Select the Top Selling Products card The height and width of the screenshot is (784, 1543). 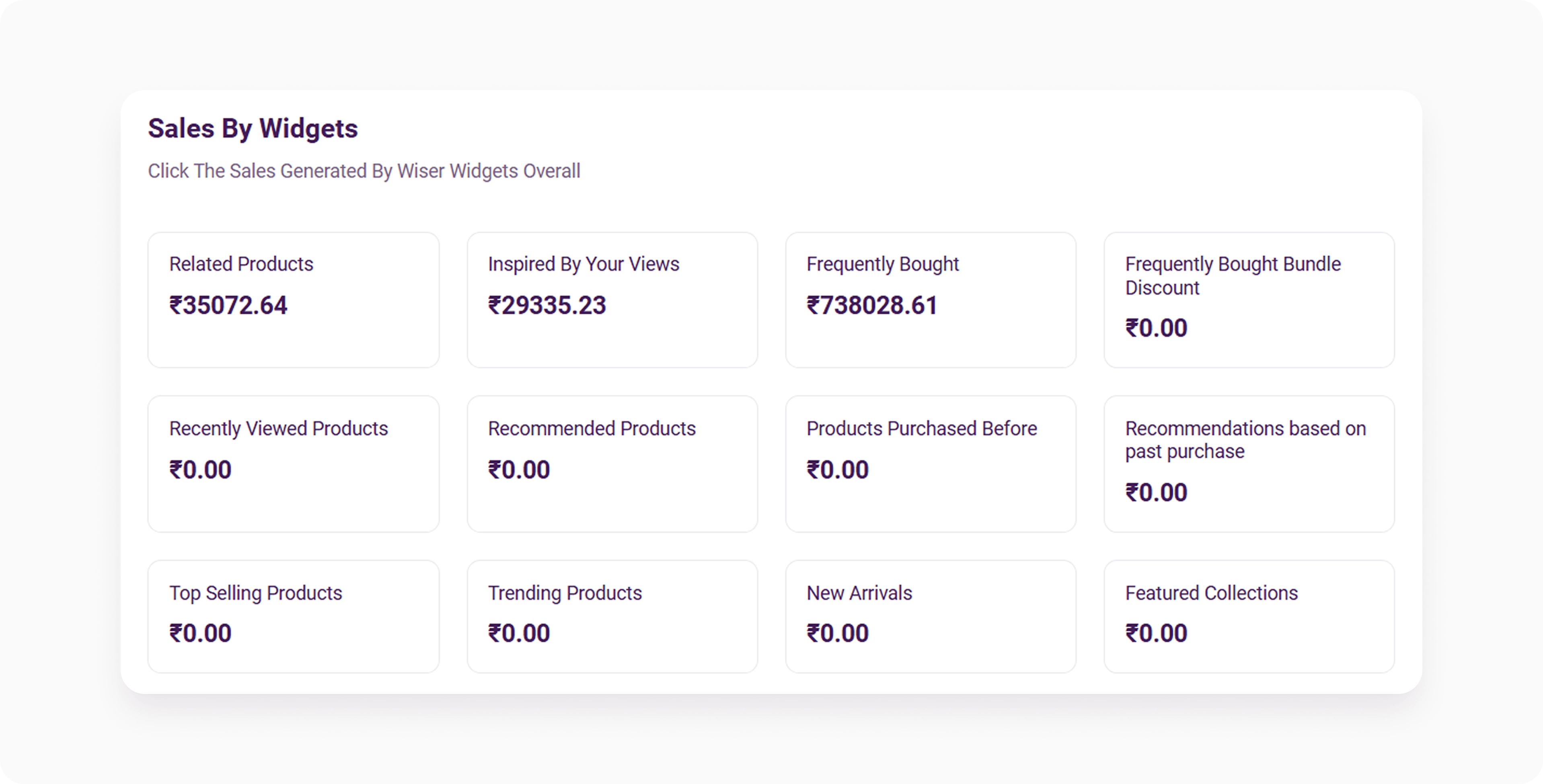pyautogui.click(x=294, y=616)
